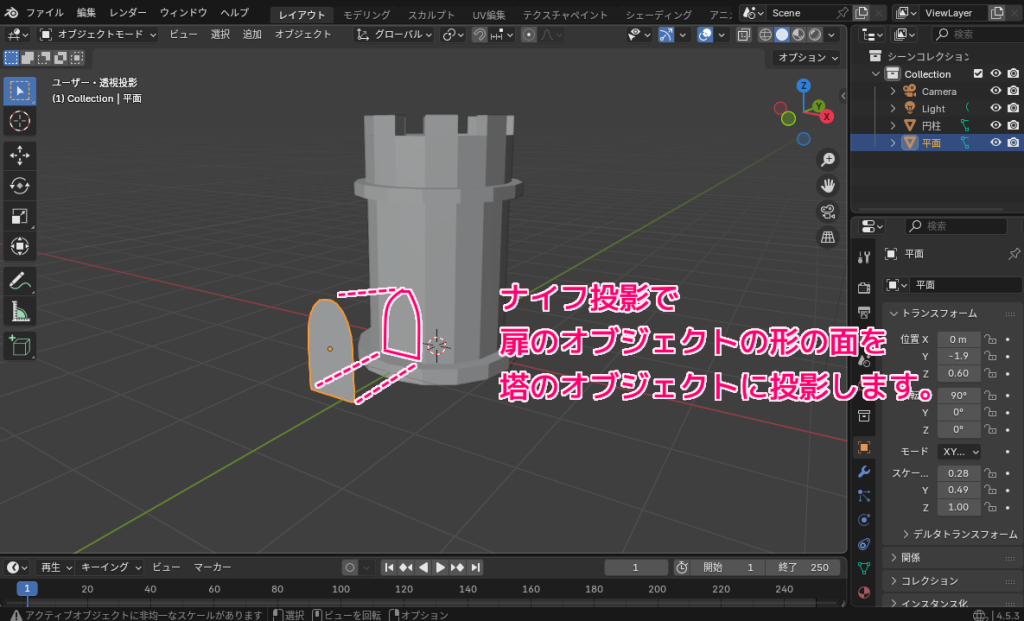Collapse the Collection in the outliner

[875, 73]
